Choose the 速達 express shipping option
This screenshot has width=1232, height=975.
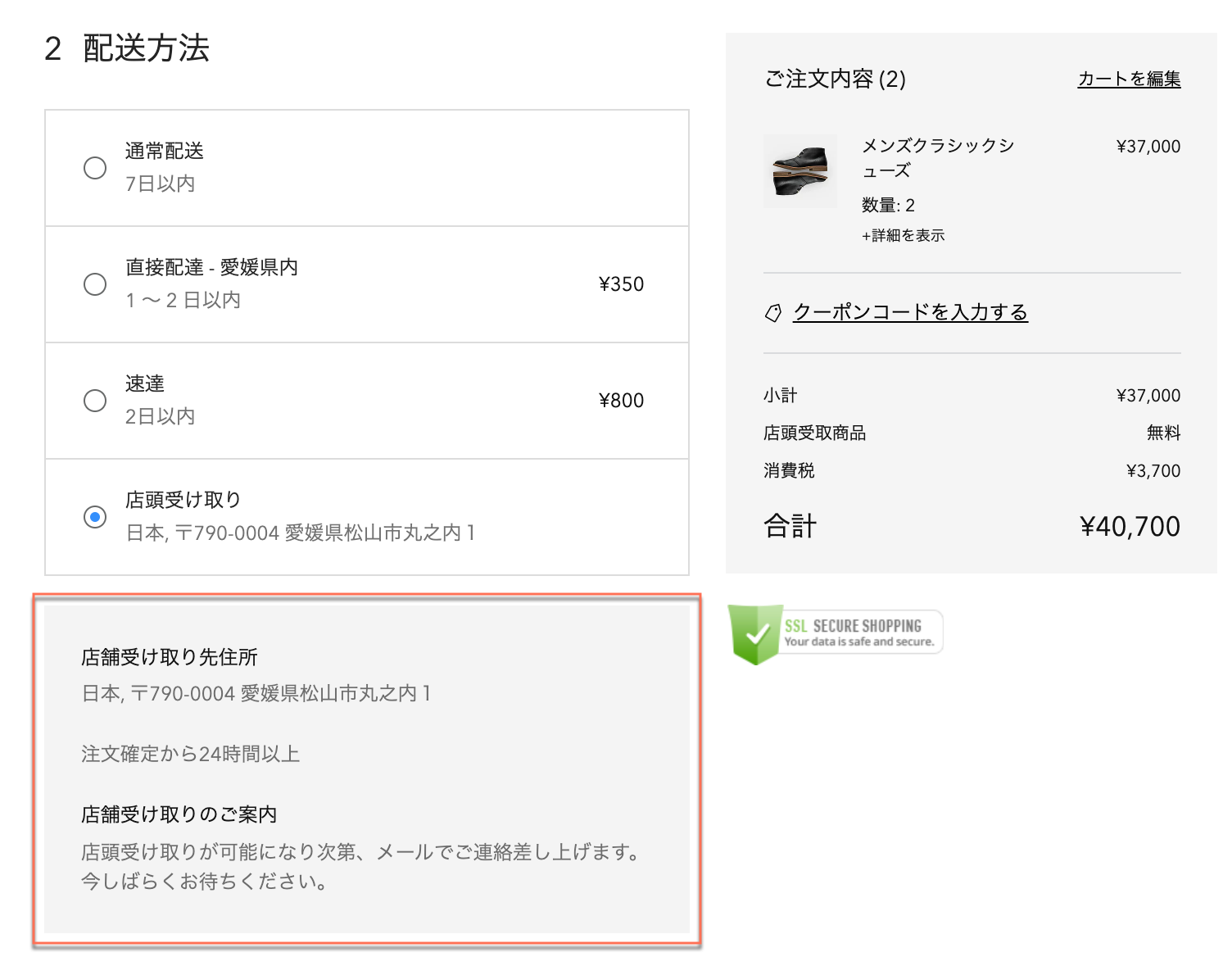[95, 400]
